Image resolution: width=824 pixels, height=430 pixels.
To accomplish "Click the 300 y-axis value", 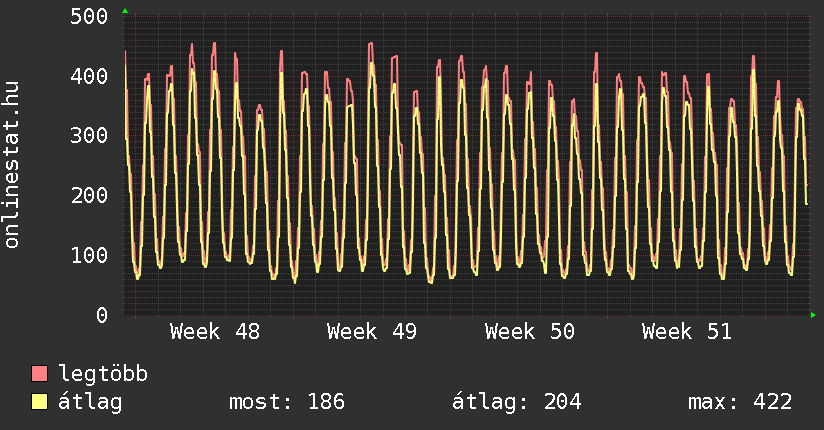I will tap(91, 136).
